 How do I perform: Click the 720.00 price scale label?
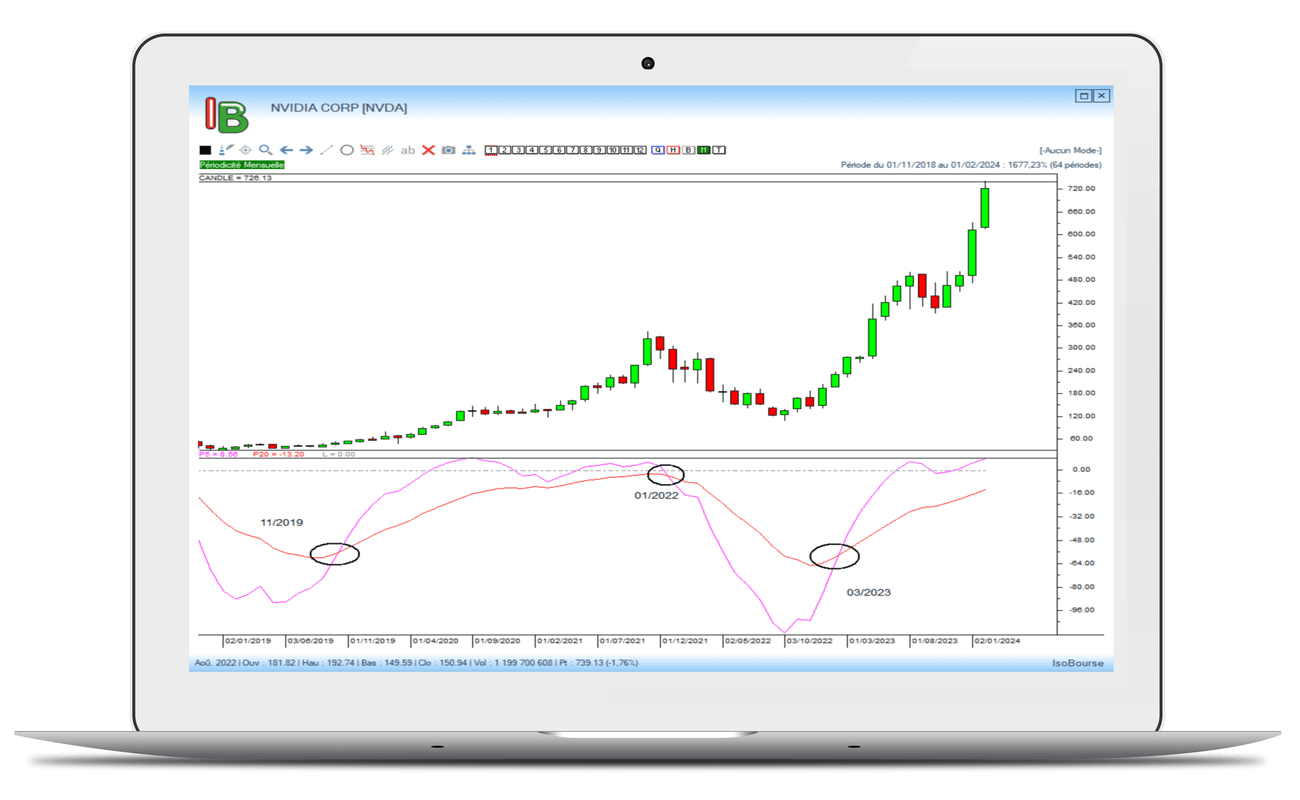1082,189
